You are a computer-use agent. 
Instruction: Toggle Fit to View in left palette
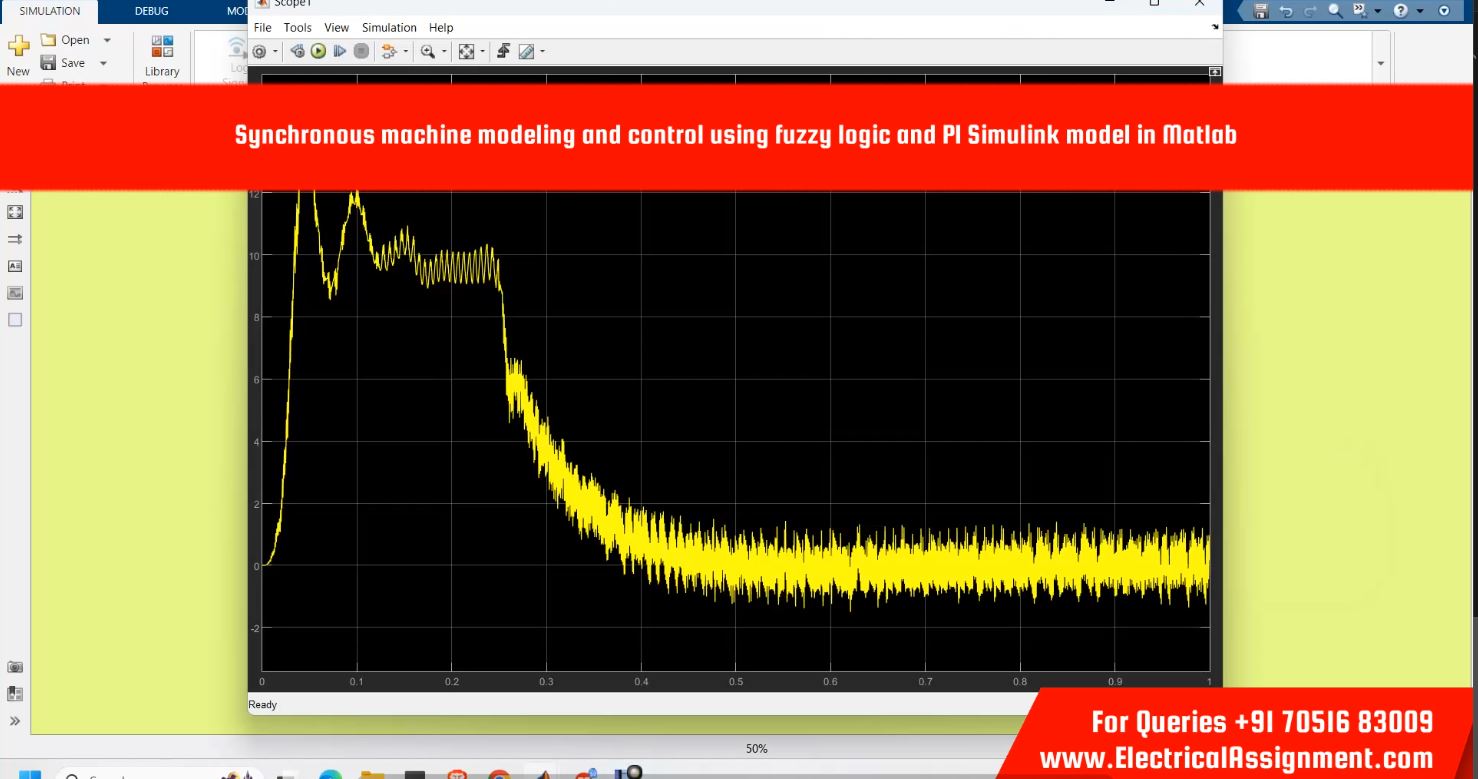coord(15,212)
